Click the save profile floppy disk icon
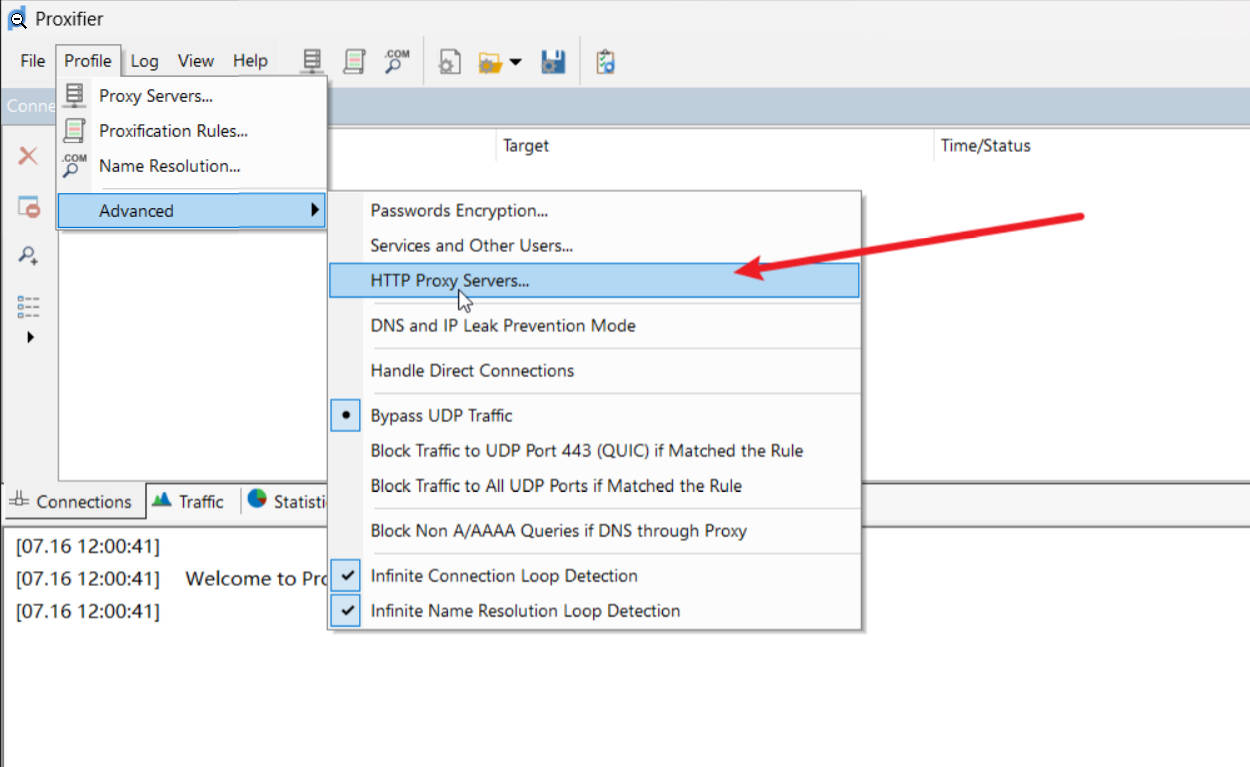1250x767 pixels. (x=553, y=63)
